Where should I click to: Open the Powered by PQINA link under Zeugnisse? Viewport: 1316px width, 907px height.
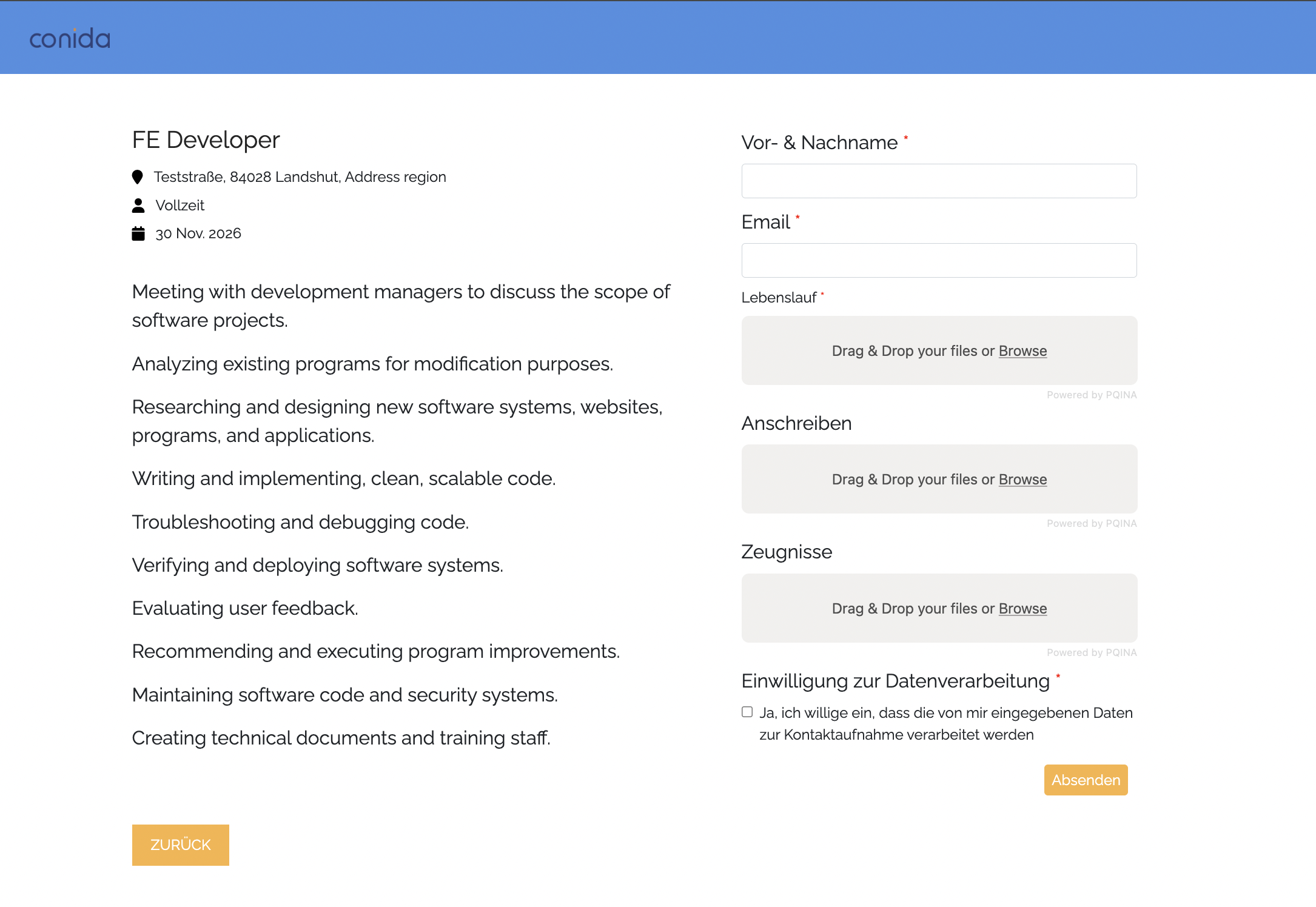1092,652
